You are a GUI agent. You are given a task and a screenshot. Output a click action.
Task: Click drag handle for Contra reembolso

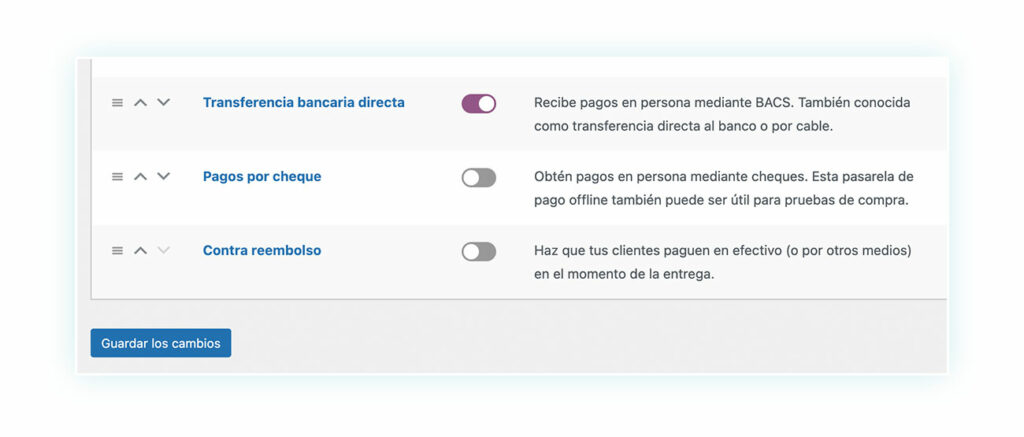[117, 250]
